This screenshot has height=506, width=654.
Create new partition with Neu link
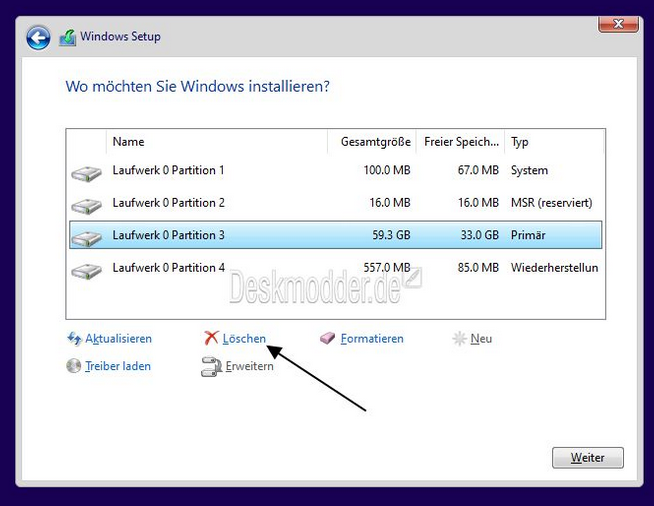click(x=481, y=339)
